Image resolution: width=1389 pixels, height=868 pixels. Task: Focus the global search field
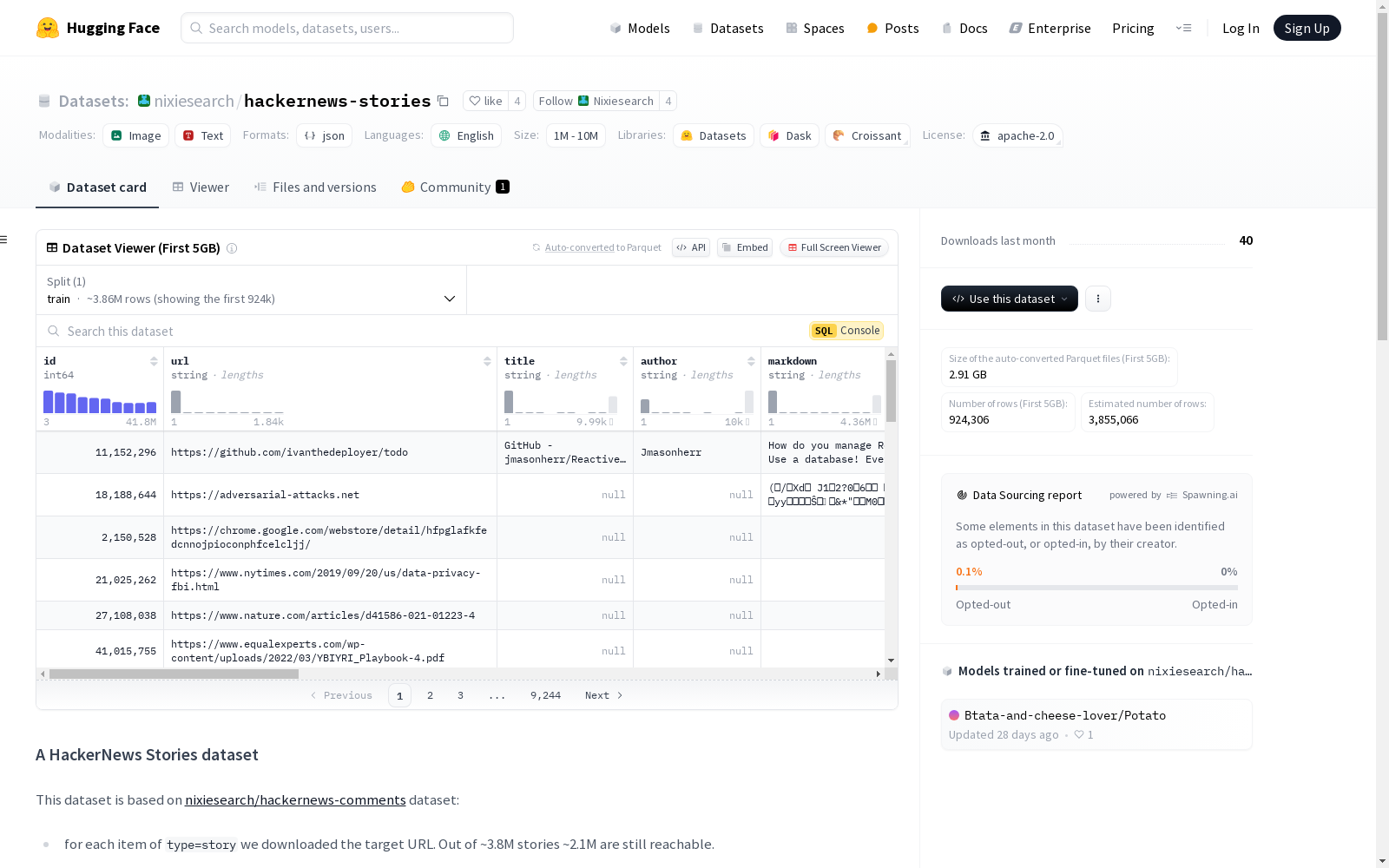coord(347,28)
